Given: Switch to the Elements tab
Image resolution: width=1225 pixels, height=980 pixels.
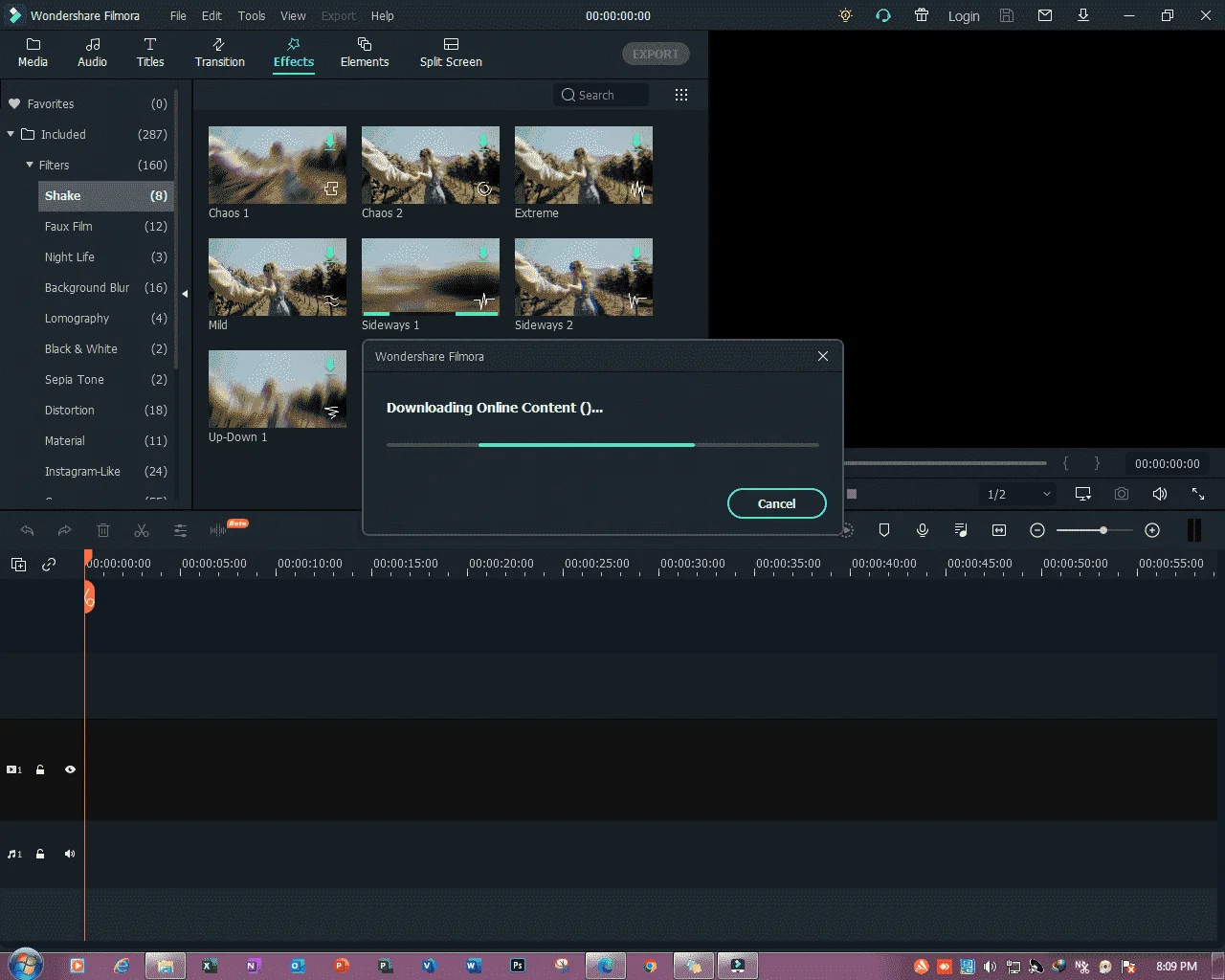Looking at the screenshot, I should tap(365, 53).
